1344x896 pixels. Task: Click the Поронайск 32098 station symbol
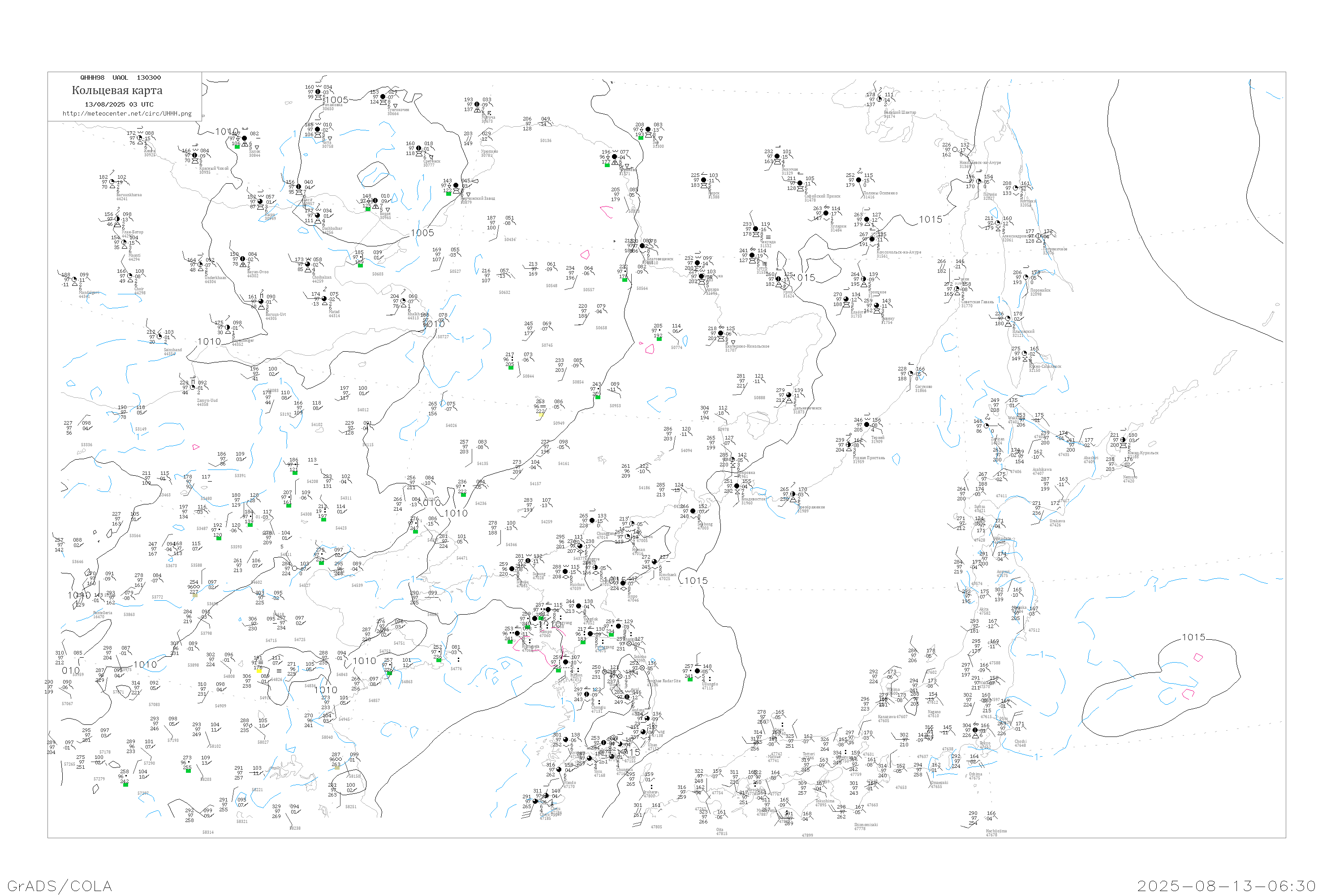(1026, 278)
